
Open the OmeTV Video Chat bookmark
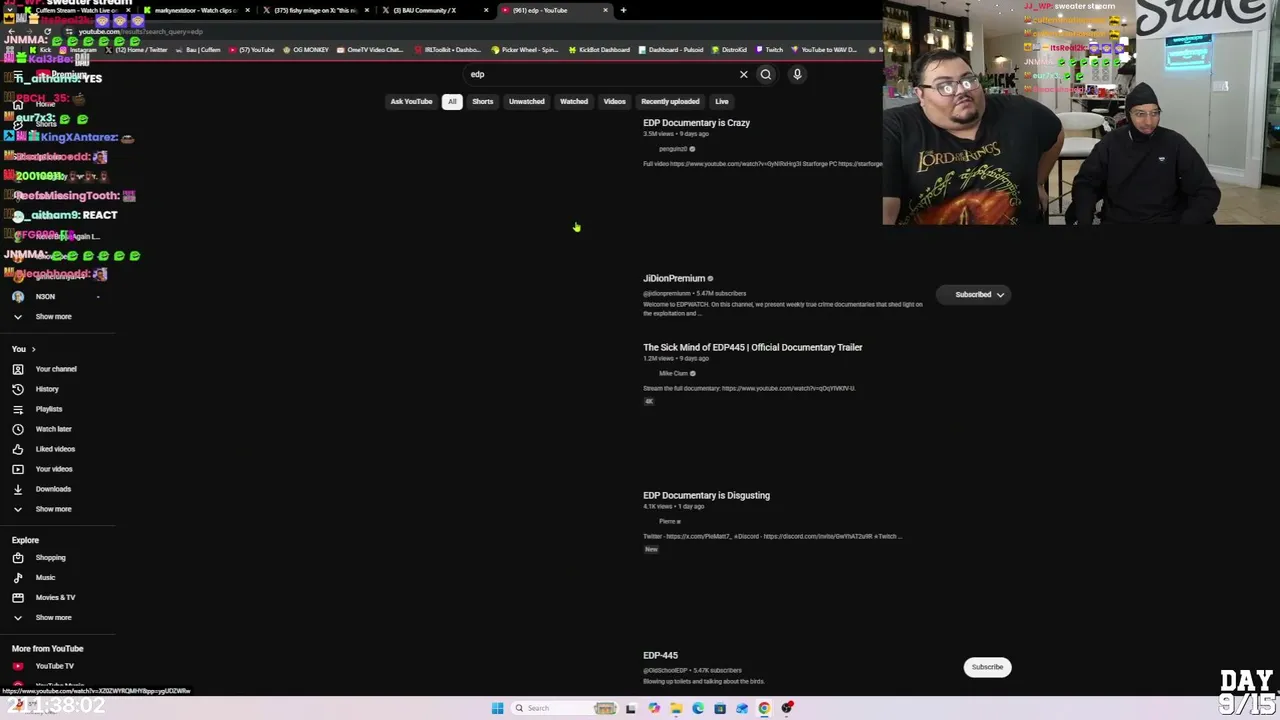[370, 49]
